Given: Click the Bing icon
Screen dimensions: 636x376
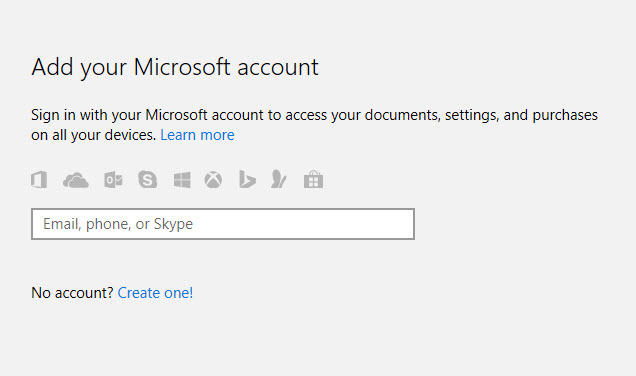Looking at the screenshot, I should click(247, 180).
